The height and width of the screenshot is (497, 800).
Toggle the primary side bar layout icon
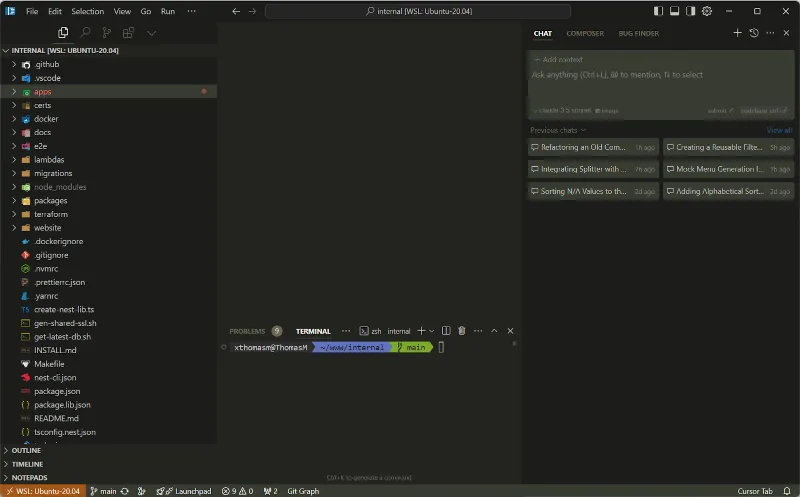pos(658,11)
